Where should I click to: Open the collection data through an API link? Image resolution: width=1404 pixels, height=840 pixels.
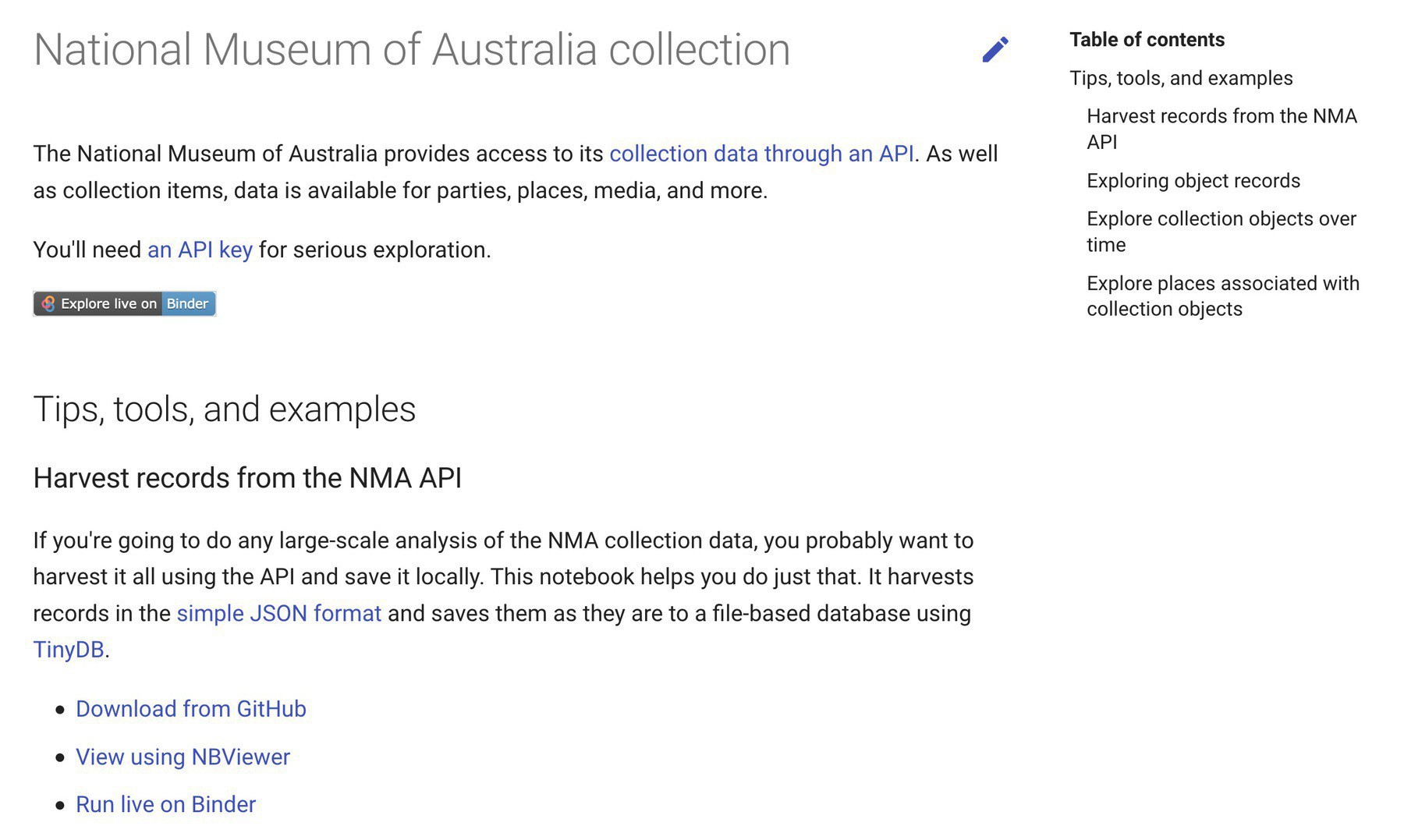coord(761,154)
